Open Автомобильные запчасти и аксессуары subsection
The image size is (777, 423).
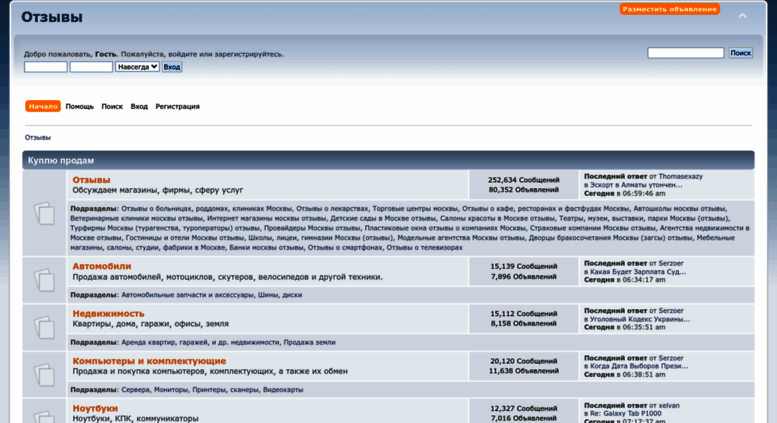187,295
